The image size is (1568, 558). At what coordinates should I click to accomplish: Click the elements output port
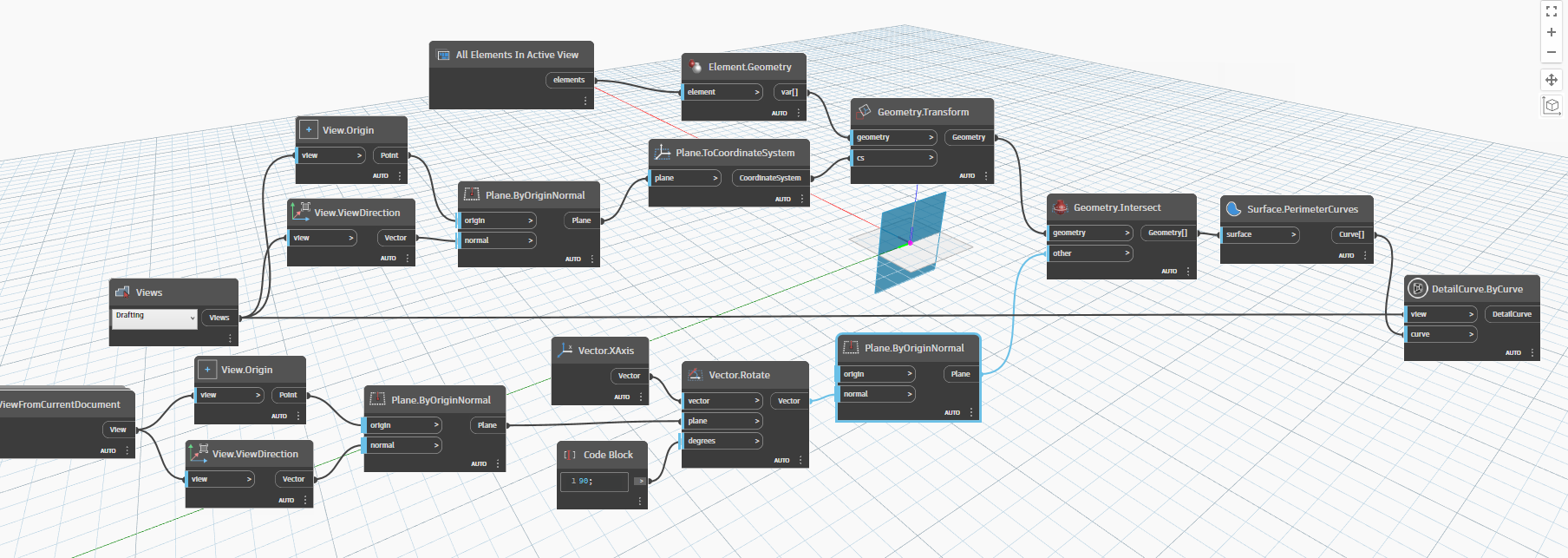(x=569, y=80)
